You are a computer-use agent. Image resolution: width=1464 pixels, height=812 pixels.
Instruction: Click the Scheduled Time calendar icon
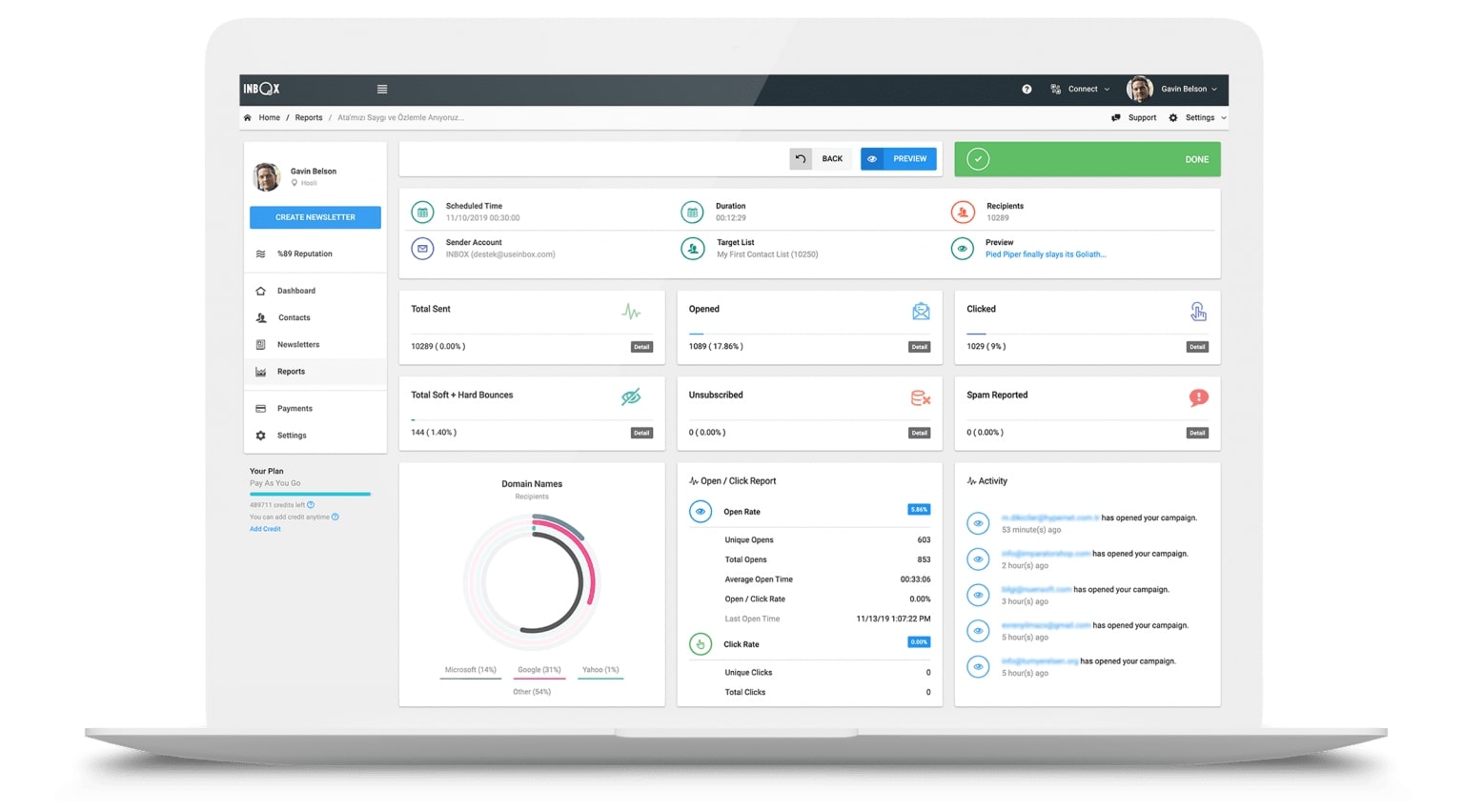(423, 212)
